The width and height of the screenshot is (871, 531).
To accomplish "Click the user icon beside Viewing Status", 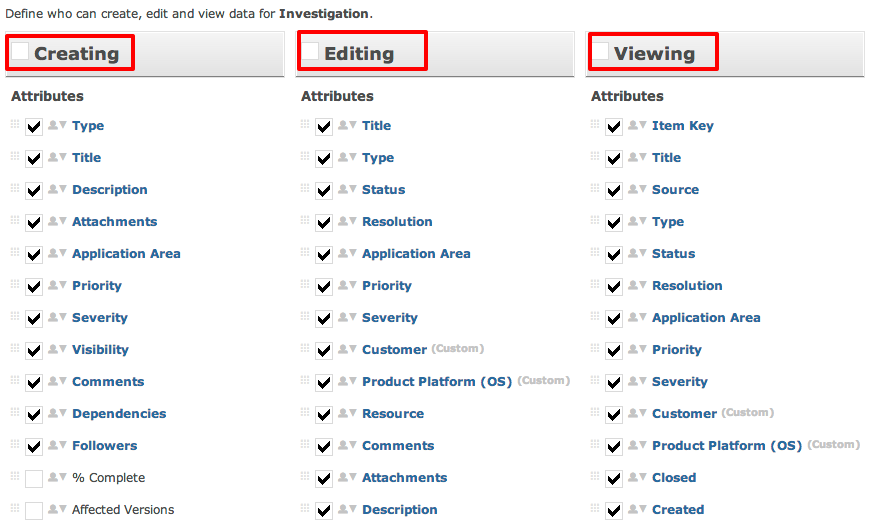I will [637, 253].
